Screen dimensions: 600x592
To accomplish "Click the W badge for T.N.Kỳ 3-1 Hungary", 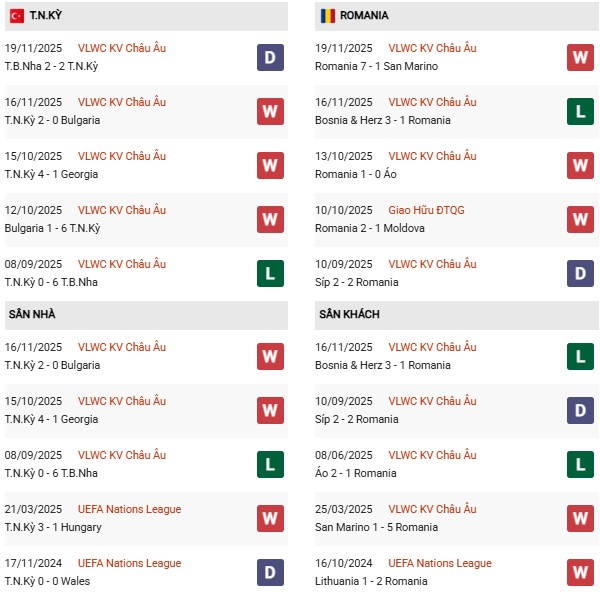I will (x=270, y=518).
